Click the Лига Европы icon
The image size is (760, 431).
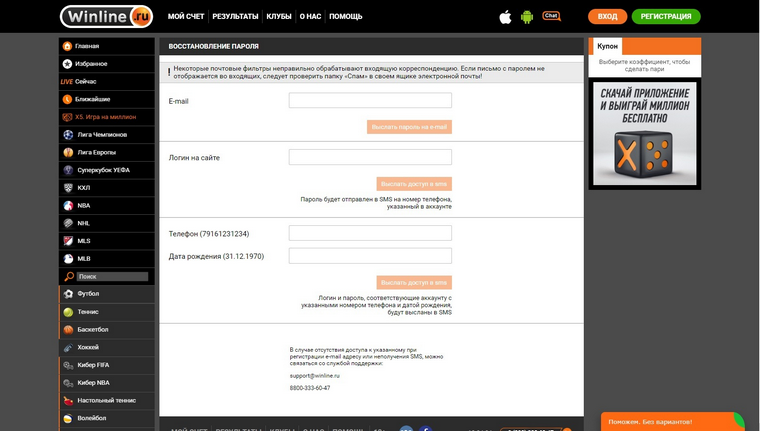68,152
